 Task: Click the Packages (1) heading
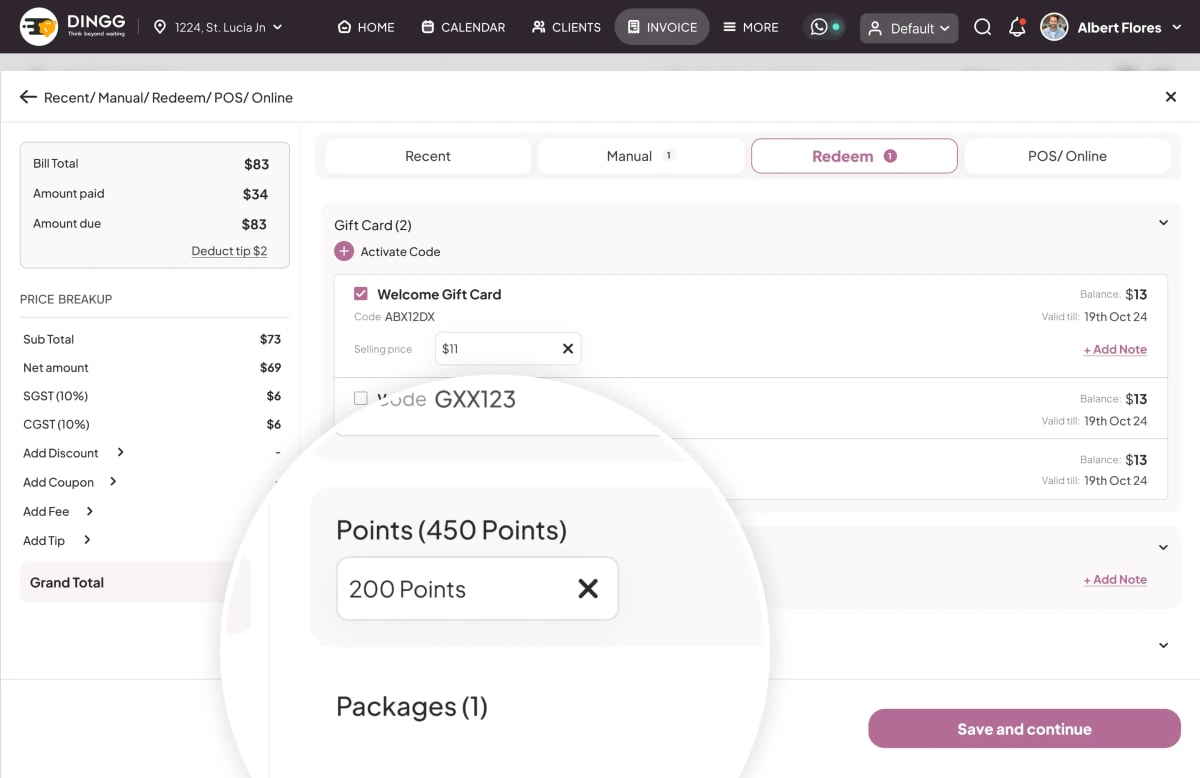[412, 707]
